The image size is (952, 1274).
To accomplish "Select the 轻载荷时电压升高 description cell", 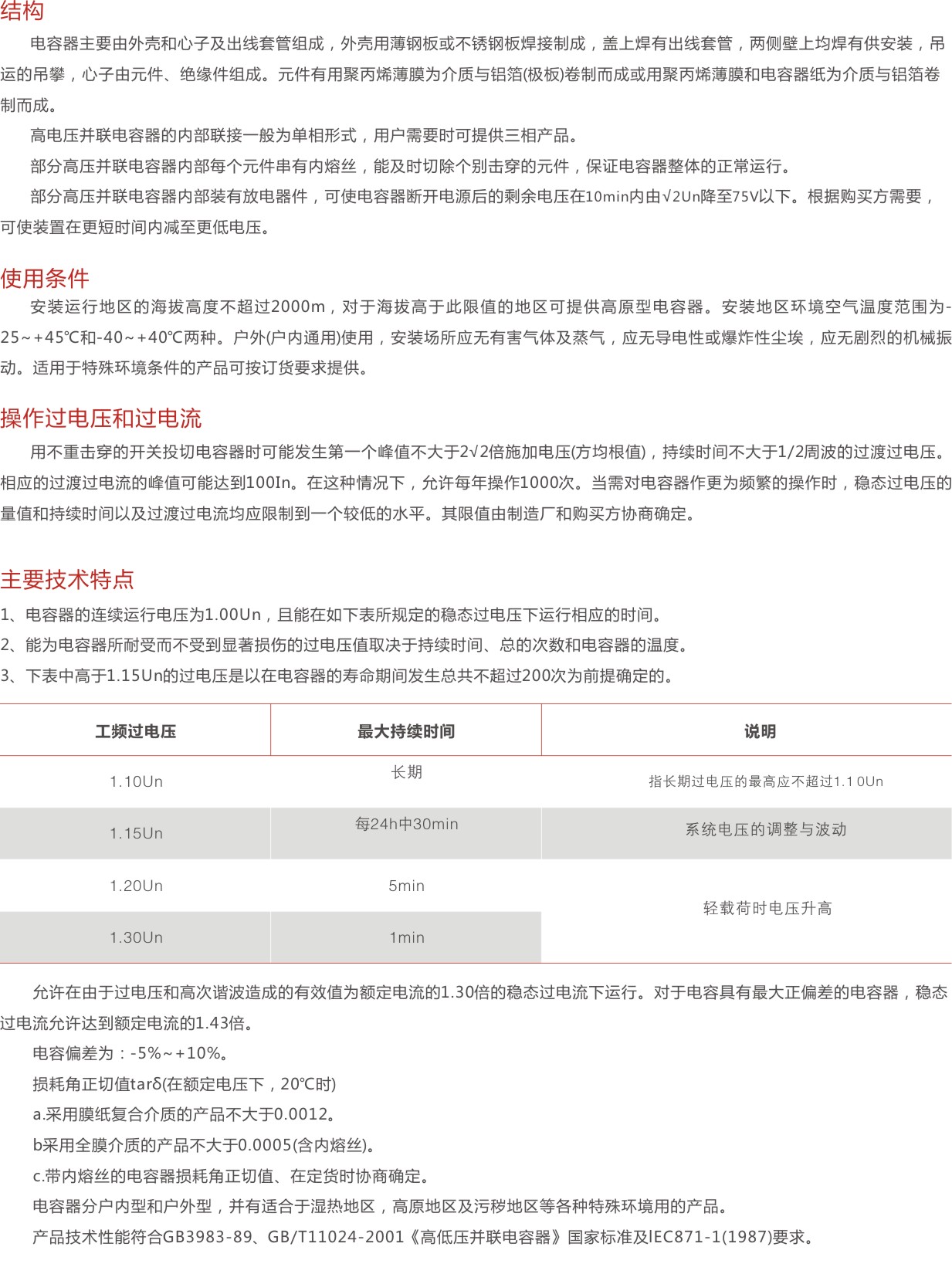I will (767, 908).
